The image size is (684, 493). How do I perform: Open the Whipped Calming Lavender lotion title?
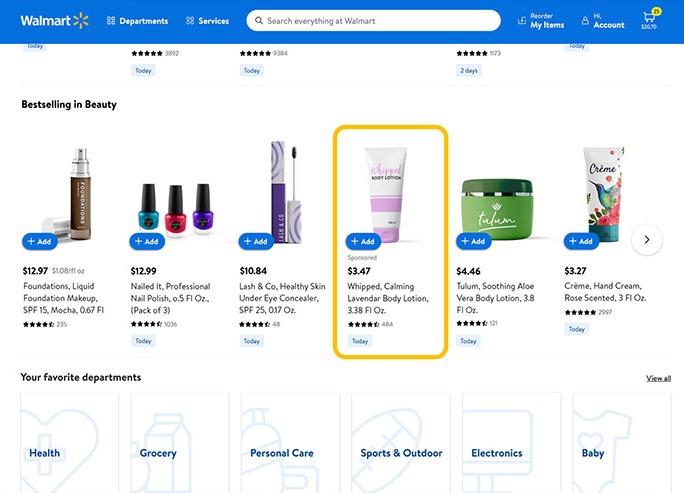[387, 298]
